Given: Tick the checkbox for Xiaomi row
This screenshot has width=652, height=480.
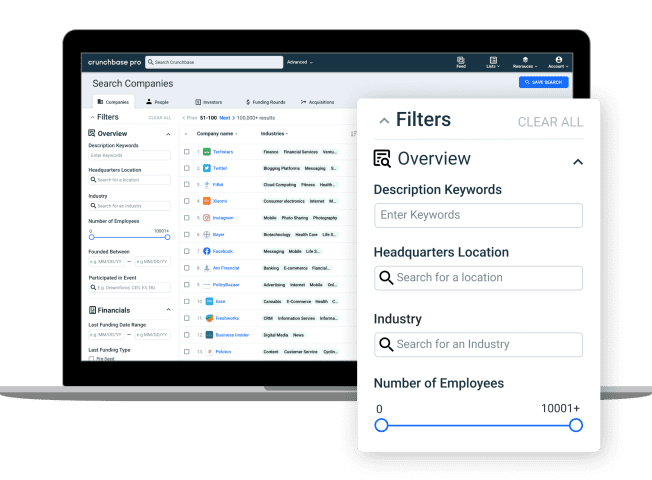Looking at the screenshot, I should point(187,201).
